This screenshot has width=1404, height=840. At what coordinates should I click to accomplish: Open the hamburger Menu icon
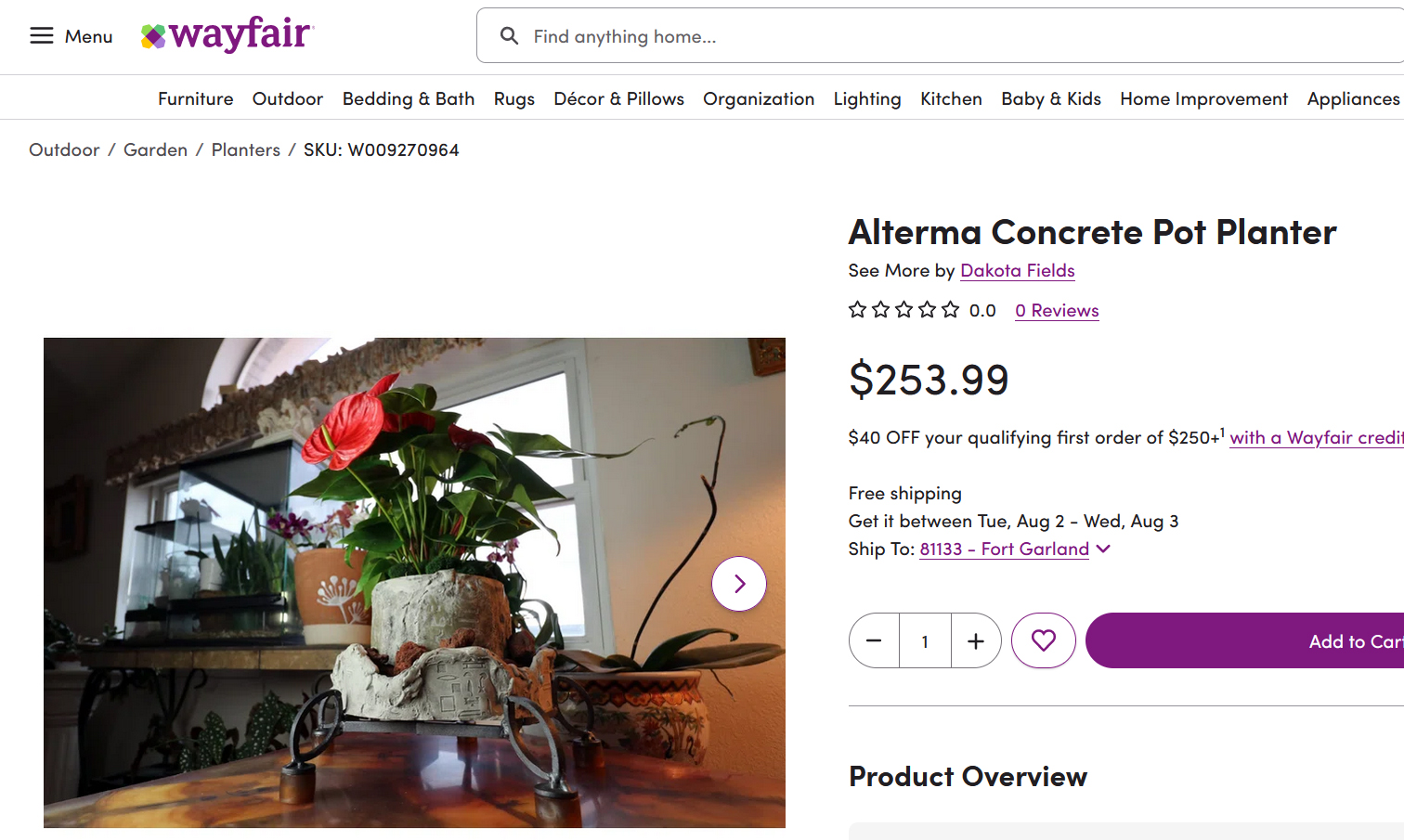42,36
